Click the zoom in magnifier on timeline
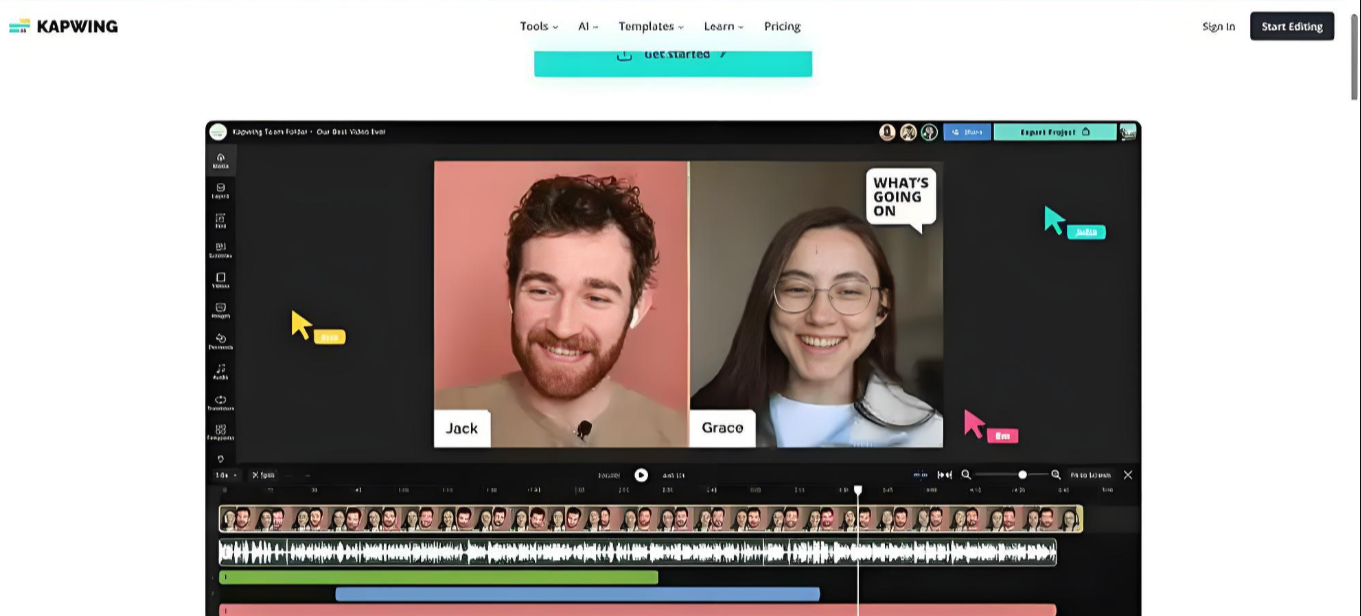Image resolution: width=1361 pixels, height=616 pixels. (x=1056, y=475)
